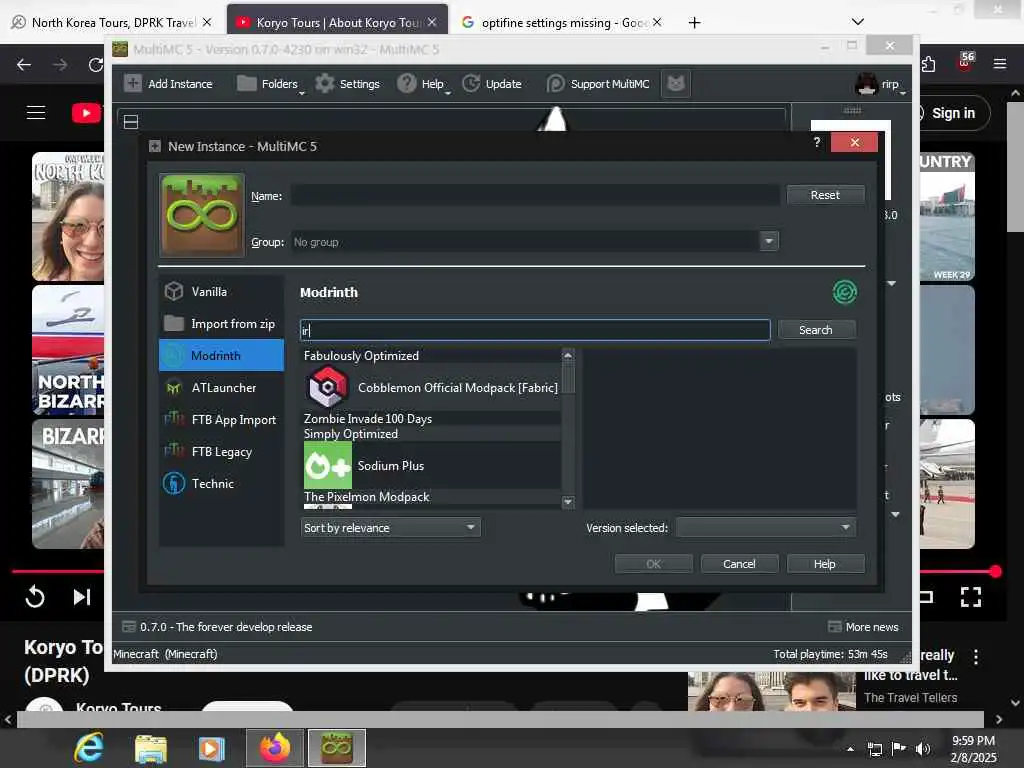
Task: Open the Folders toolbar menu
Action: point(270,84)
